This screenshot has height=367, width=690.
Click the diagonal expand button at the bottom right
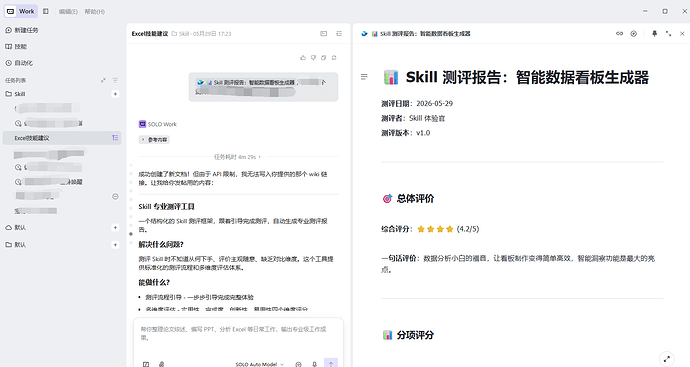point(667,359)
